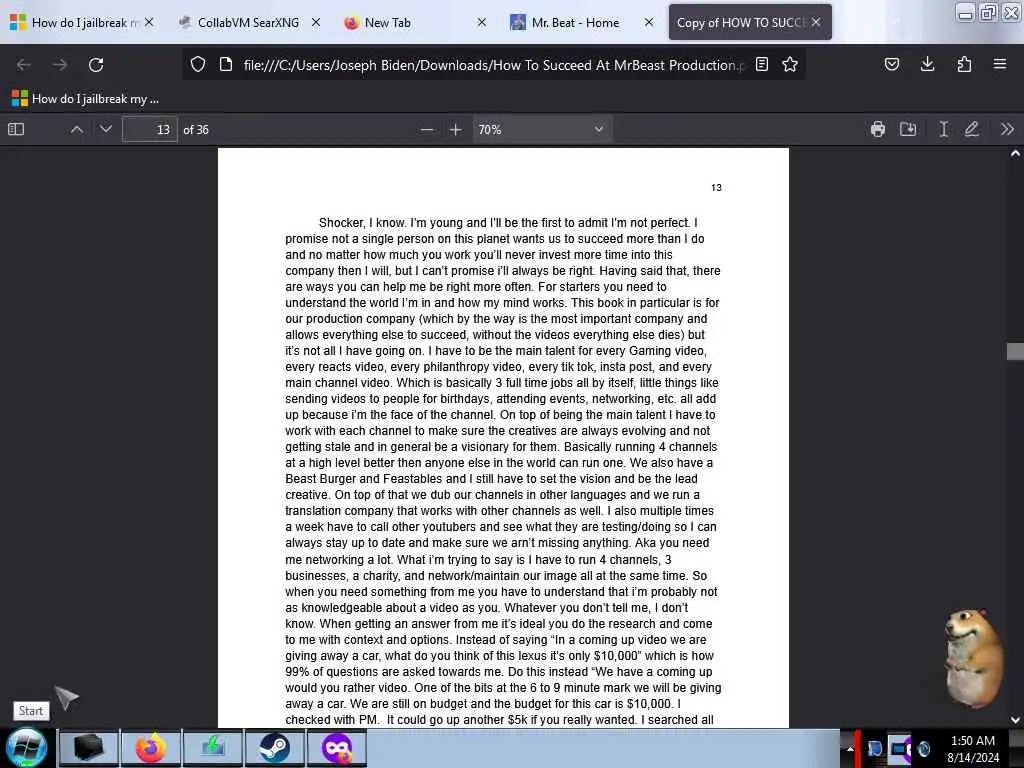Click the file URL address bar
The width and height of the screenshot is (1024, 768).
(x=493, y=65)
